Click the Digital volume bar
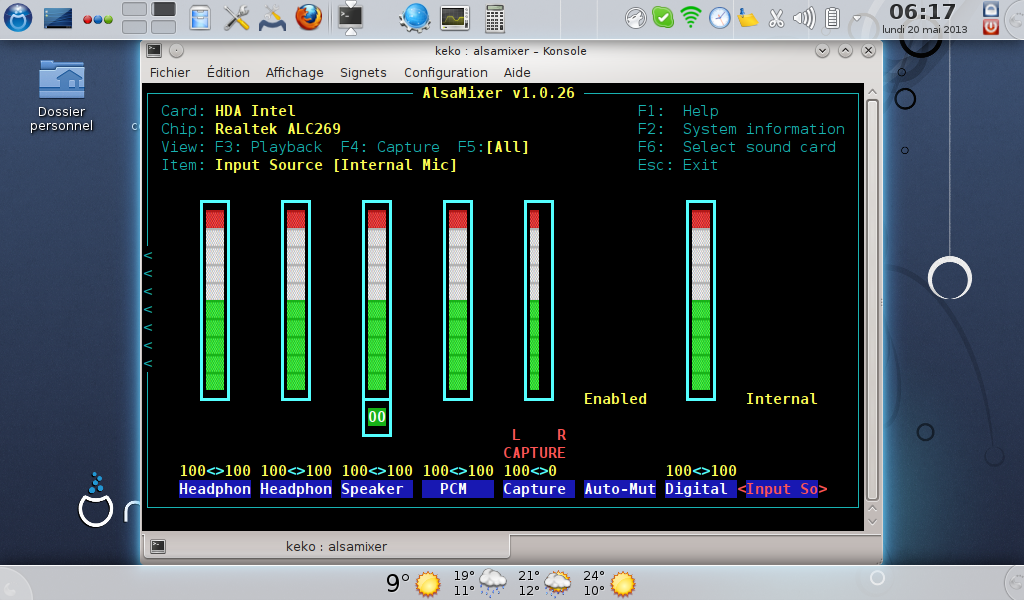This screenshot has width=1024, height=600. tap(701, 300)
